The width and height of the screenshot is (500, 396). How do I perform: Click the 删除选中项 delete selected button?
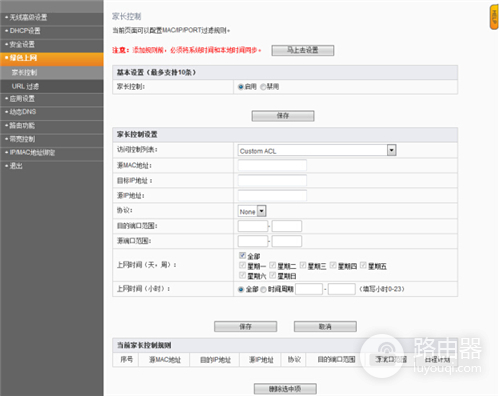point(285,389)
